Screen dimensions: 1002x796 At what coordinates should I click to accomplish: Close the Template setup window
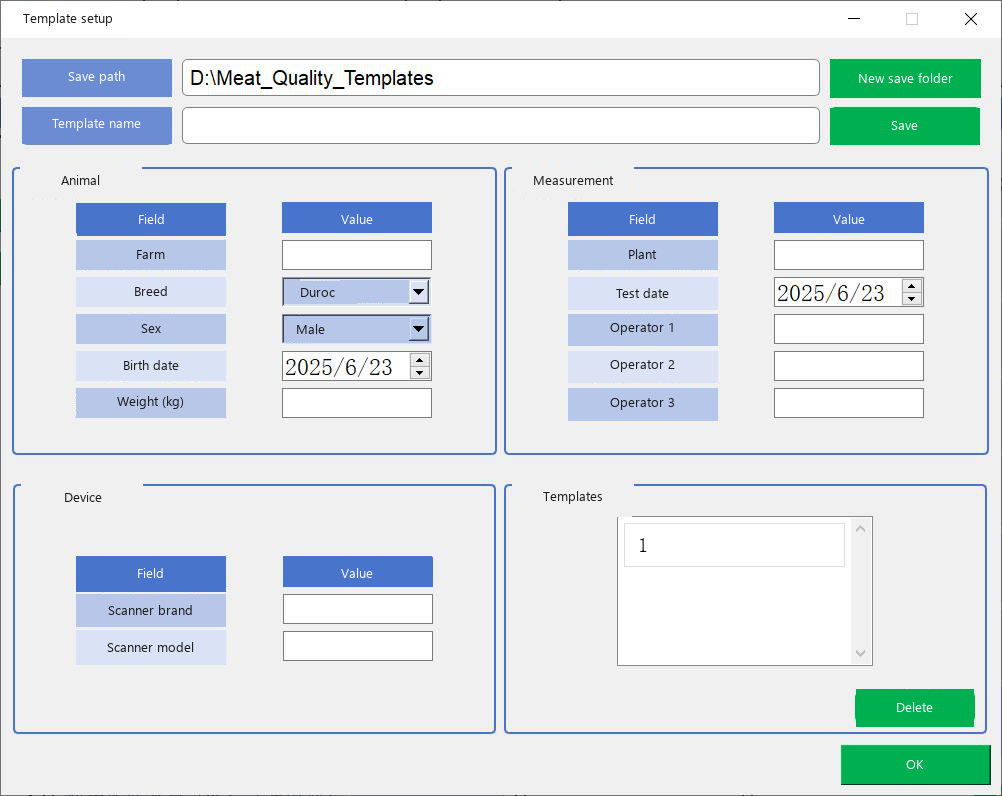coord(971,19)
